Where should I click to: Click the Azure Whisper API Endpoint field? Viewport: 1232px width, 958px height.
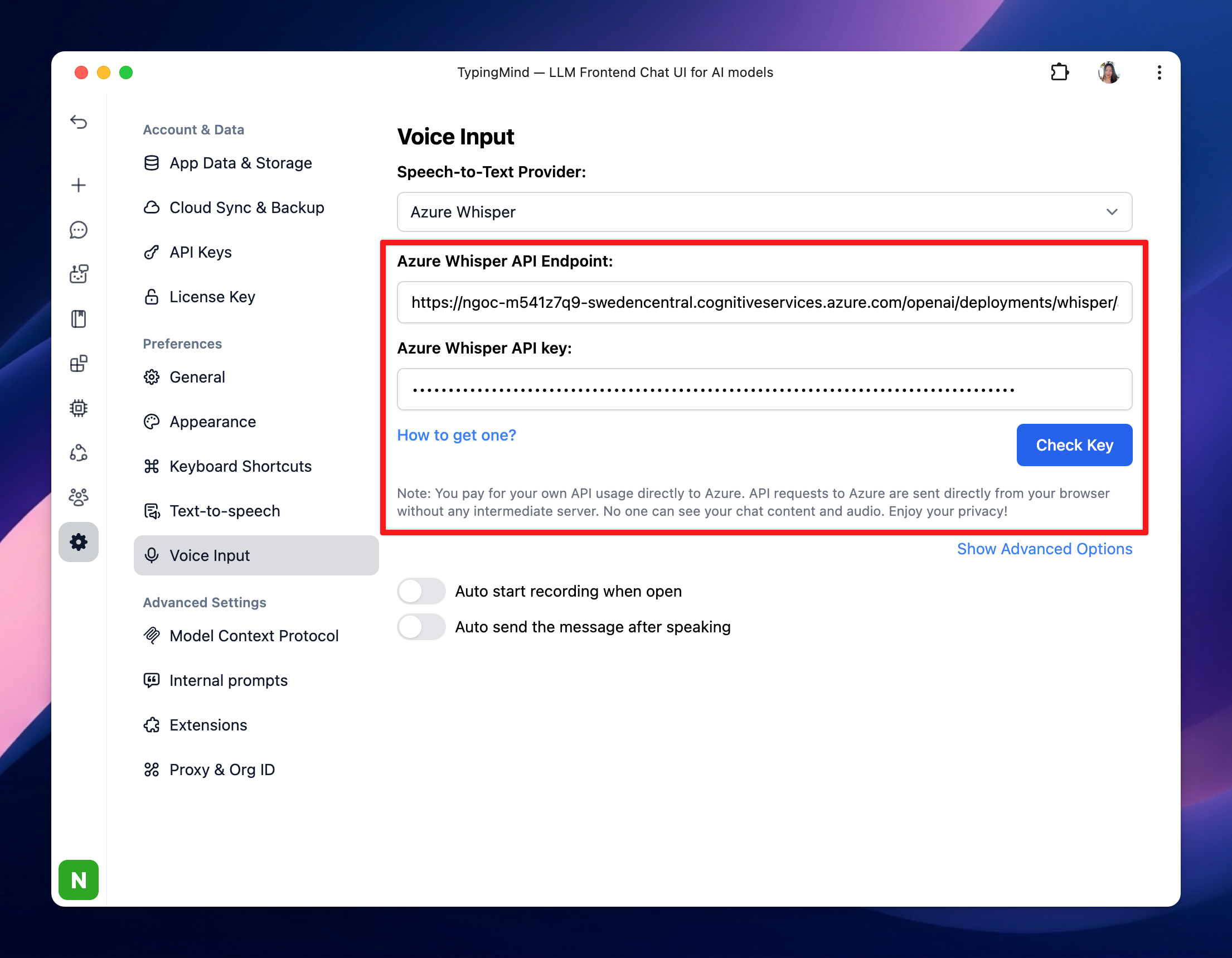(x=764, y=302)
